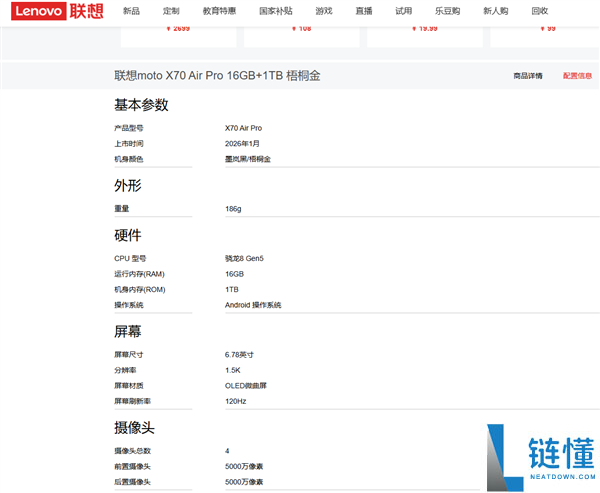
Task: Select the value OLED微曲屏
Action: (x=246, y=385)
